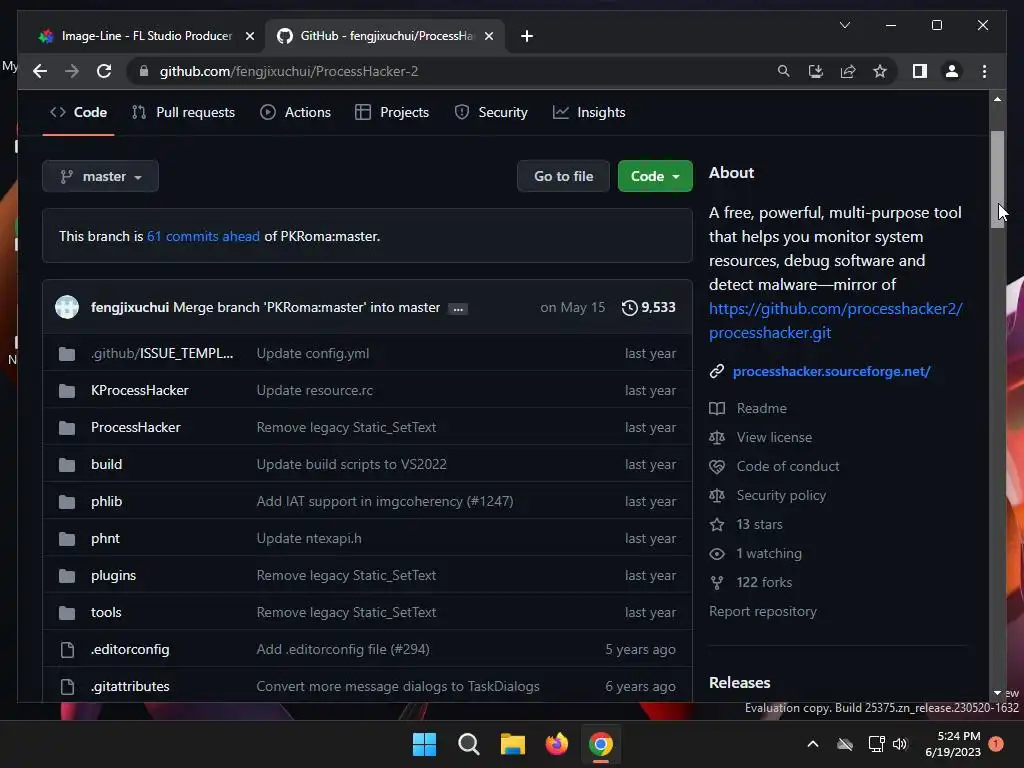This screenshot has width=1024, height=768.
Task: Expand the master branch dropdown
Action: click(x=101, y=176)
